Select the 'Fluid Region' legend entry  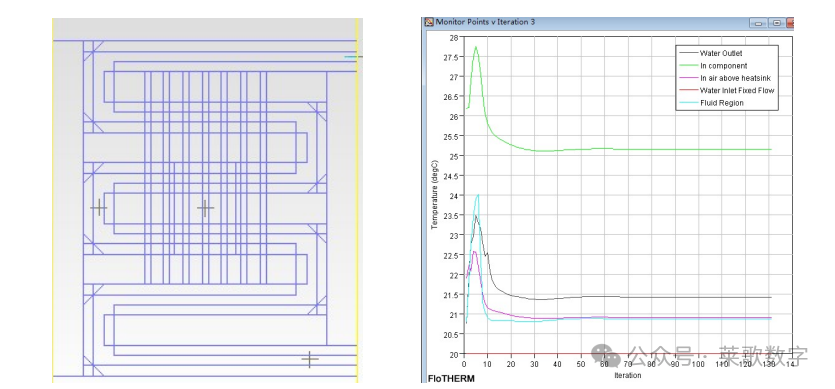(722, 102)
